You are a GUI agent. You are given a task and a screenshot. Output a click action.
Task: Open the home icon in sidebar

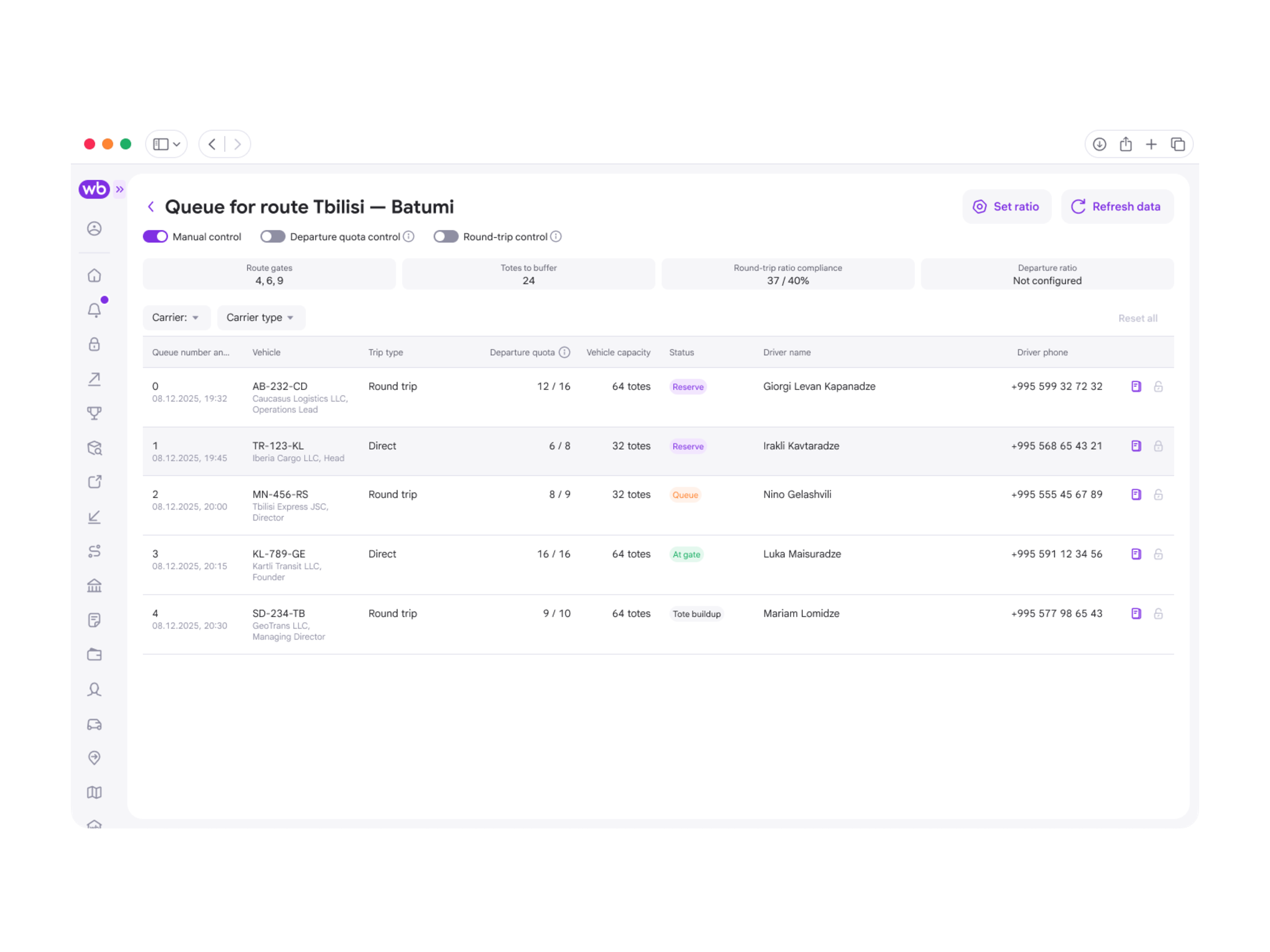pyautogui.click(x=94, y=276)
